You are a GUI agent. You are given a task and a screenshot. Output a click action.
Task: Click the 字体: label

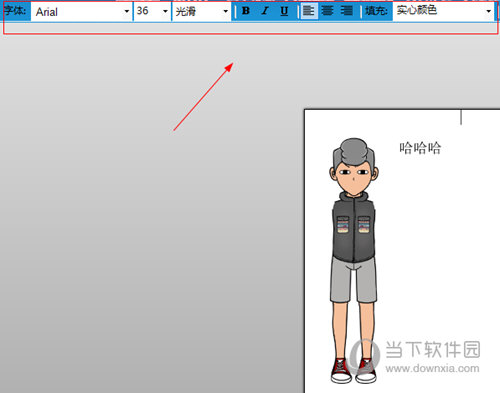point(15,11)
